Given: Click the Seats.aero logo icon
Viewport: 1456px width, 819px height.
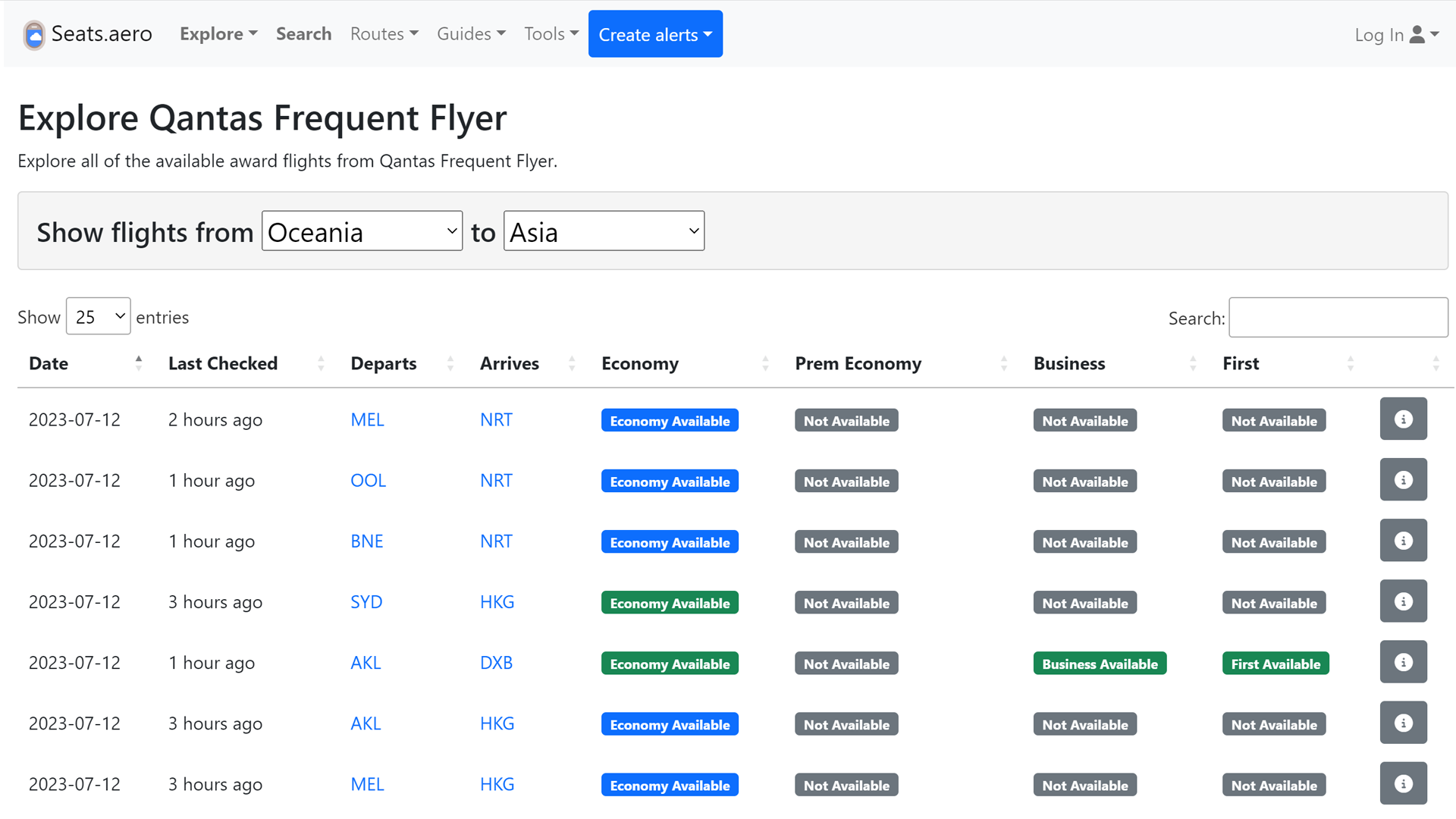Looking at the screenshot, I should [x=34, y=34].
